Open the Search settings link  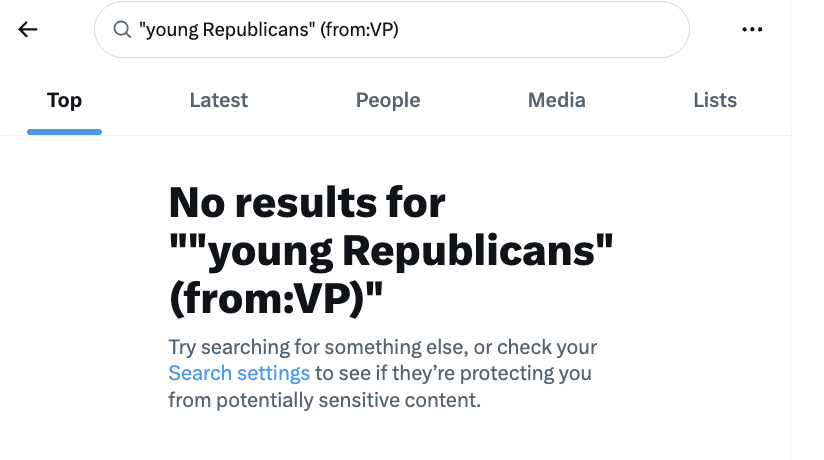tap(239, 374)
